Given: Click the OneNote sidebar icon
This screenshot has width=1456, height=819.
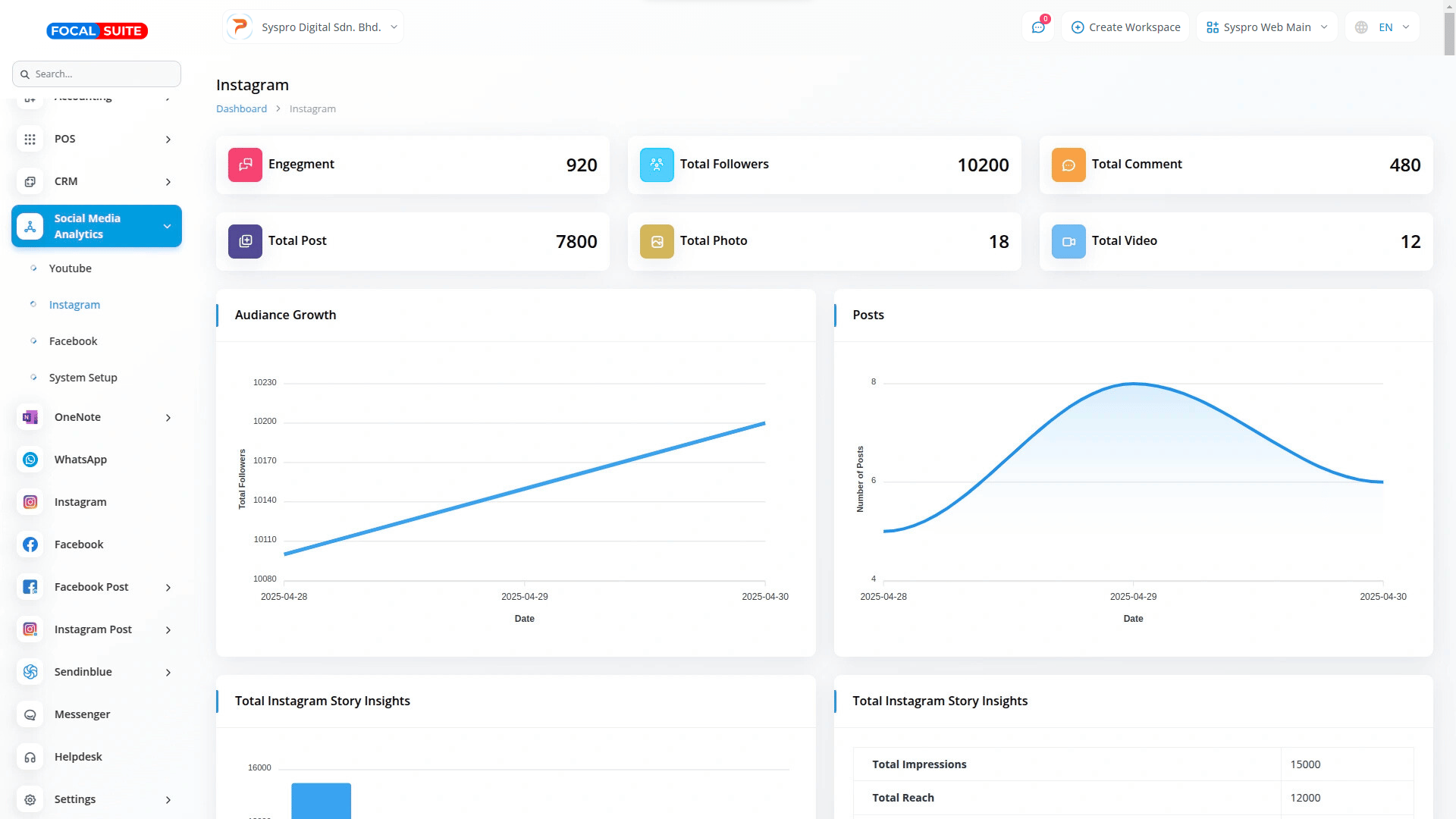Looking at the screenshot, I should (x=30, y=417).
